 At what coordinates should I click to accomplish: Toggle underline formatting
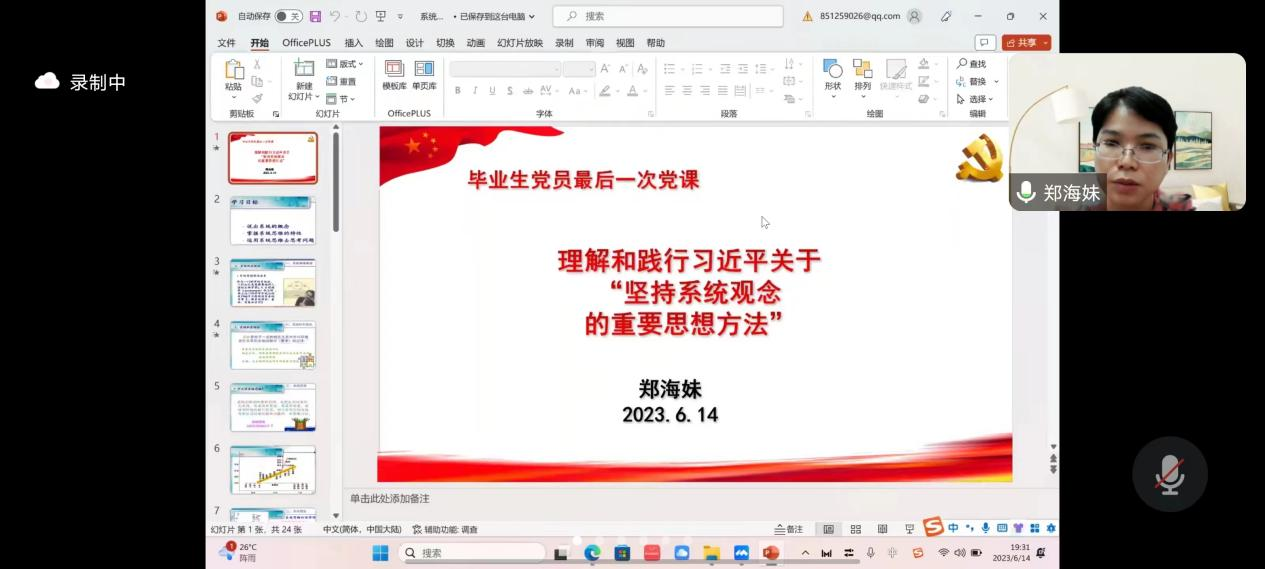[x=492, y=91]
